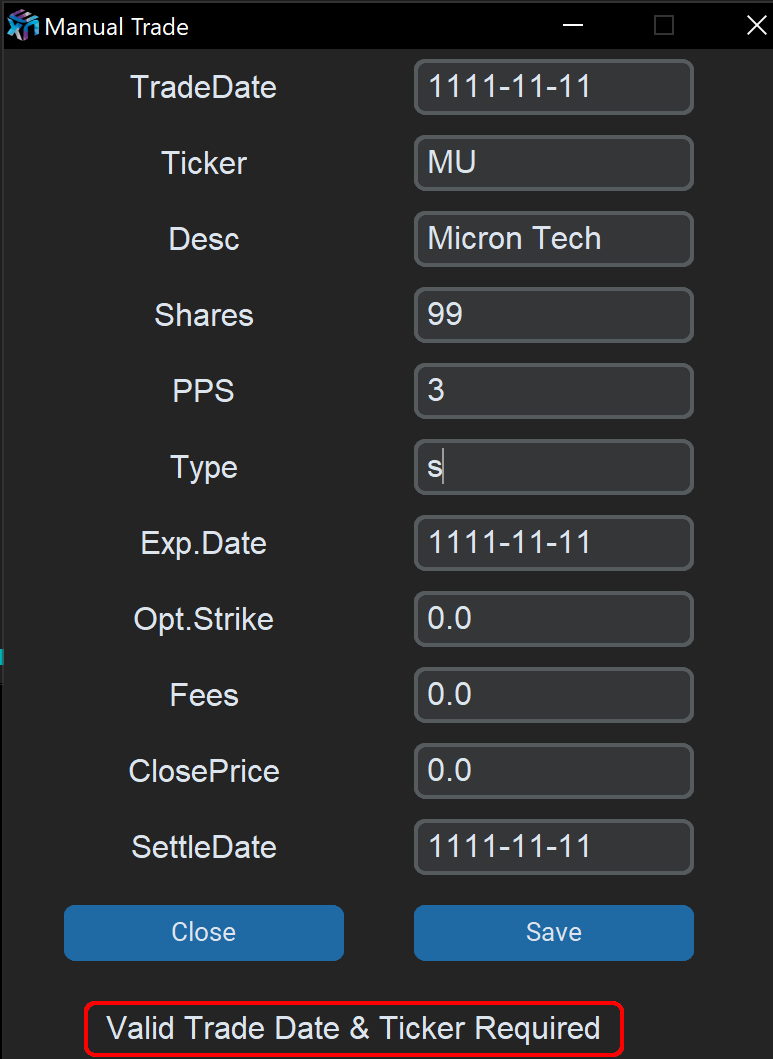Viewport: 773px width, 1059px height.
Task: Edit the PPS value field
Action: coord(553,391)
